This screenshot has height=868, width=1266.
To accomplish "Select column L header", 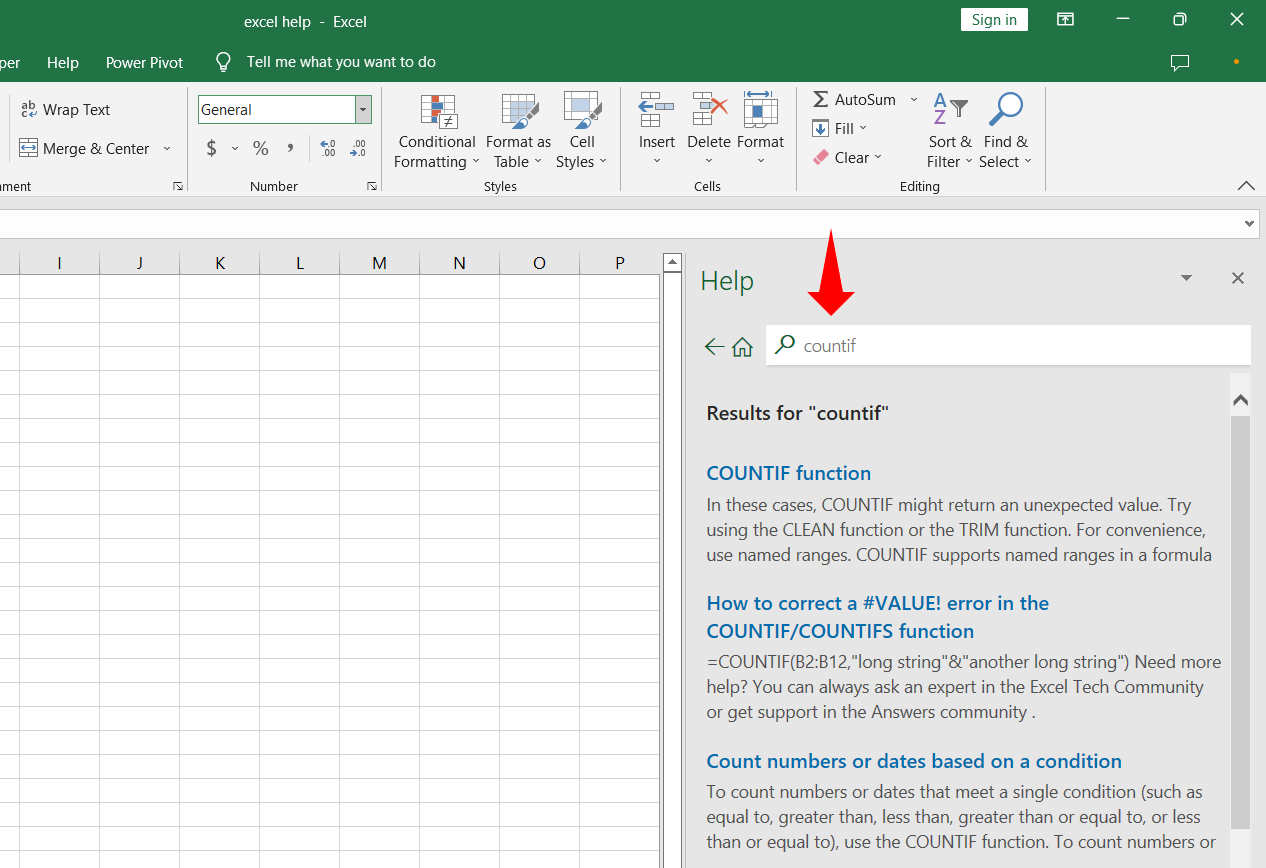I will pyautogui.click(x=299, y=263).
